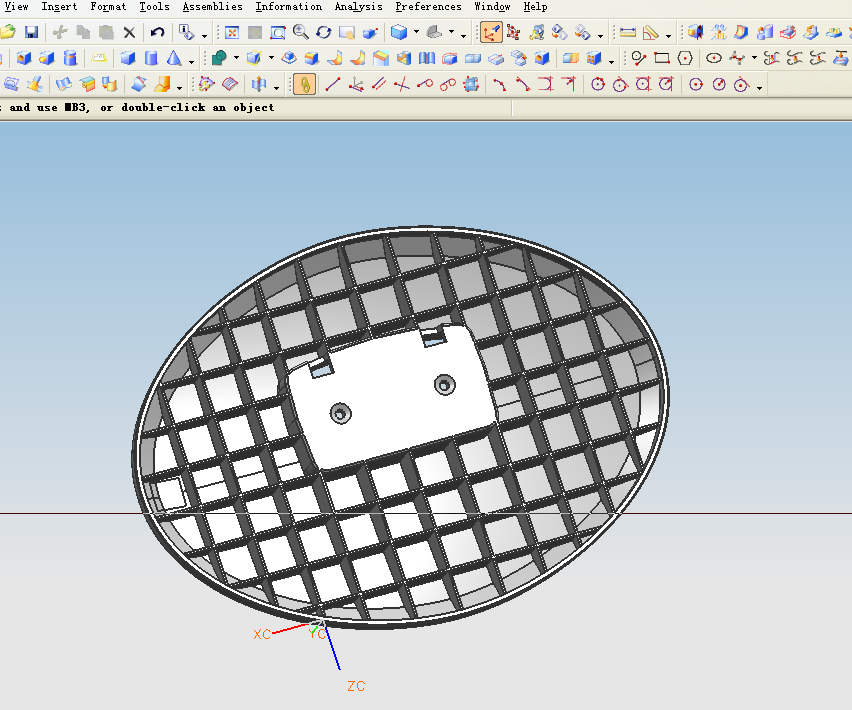Click the Save file icon
Viewport: 852px width, 710px height.
31,33
